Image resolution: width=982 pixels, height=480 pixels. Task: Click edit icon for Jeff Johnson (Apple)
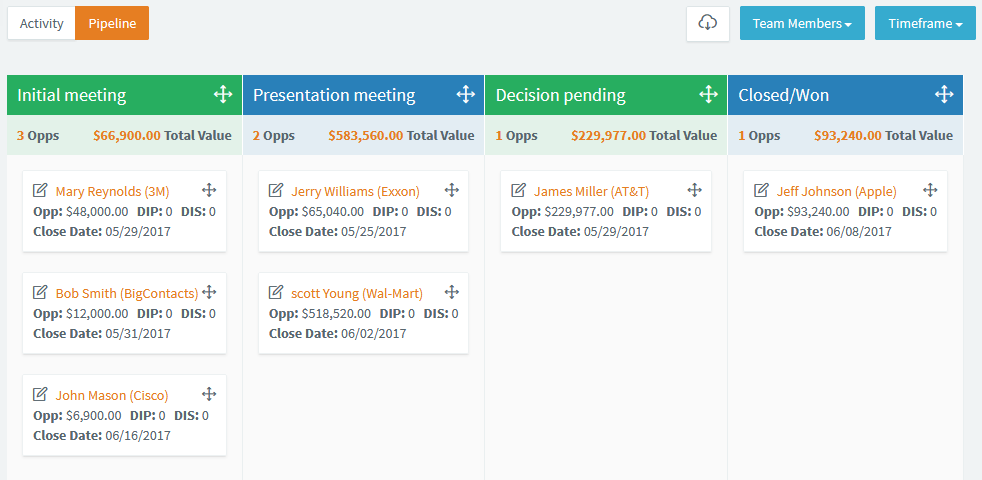tap(761, 190)
